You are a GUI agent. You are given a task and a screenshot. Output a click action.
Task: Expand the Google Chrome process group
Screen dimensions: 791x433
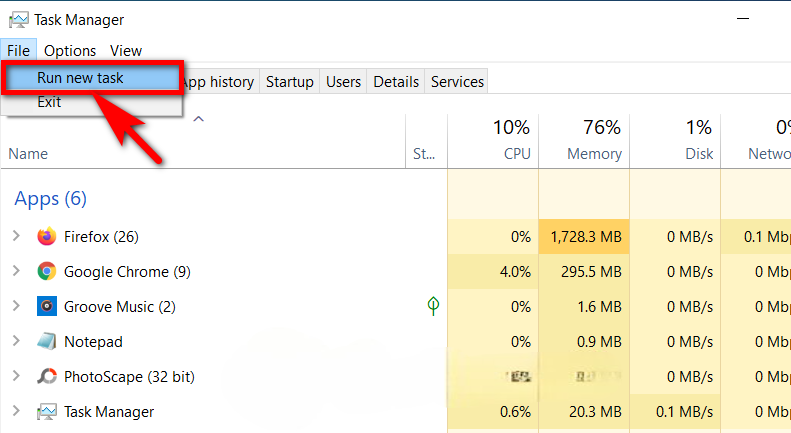coord(16,271)
